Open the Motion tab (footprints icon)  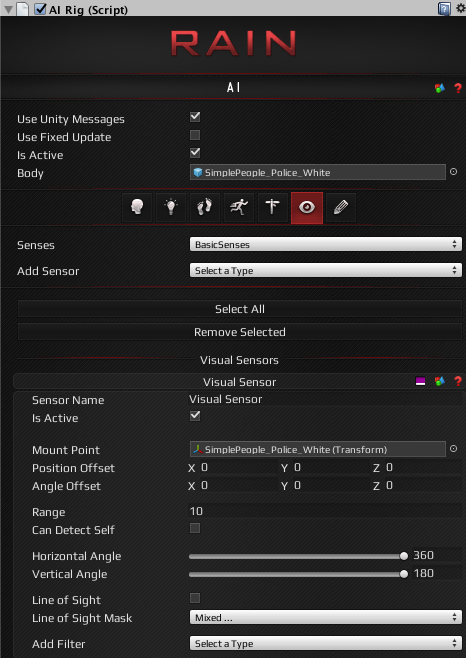[x=205, y=207]
